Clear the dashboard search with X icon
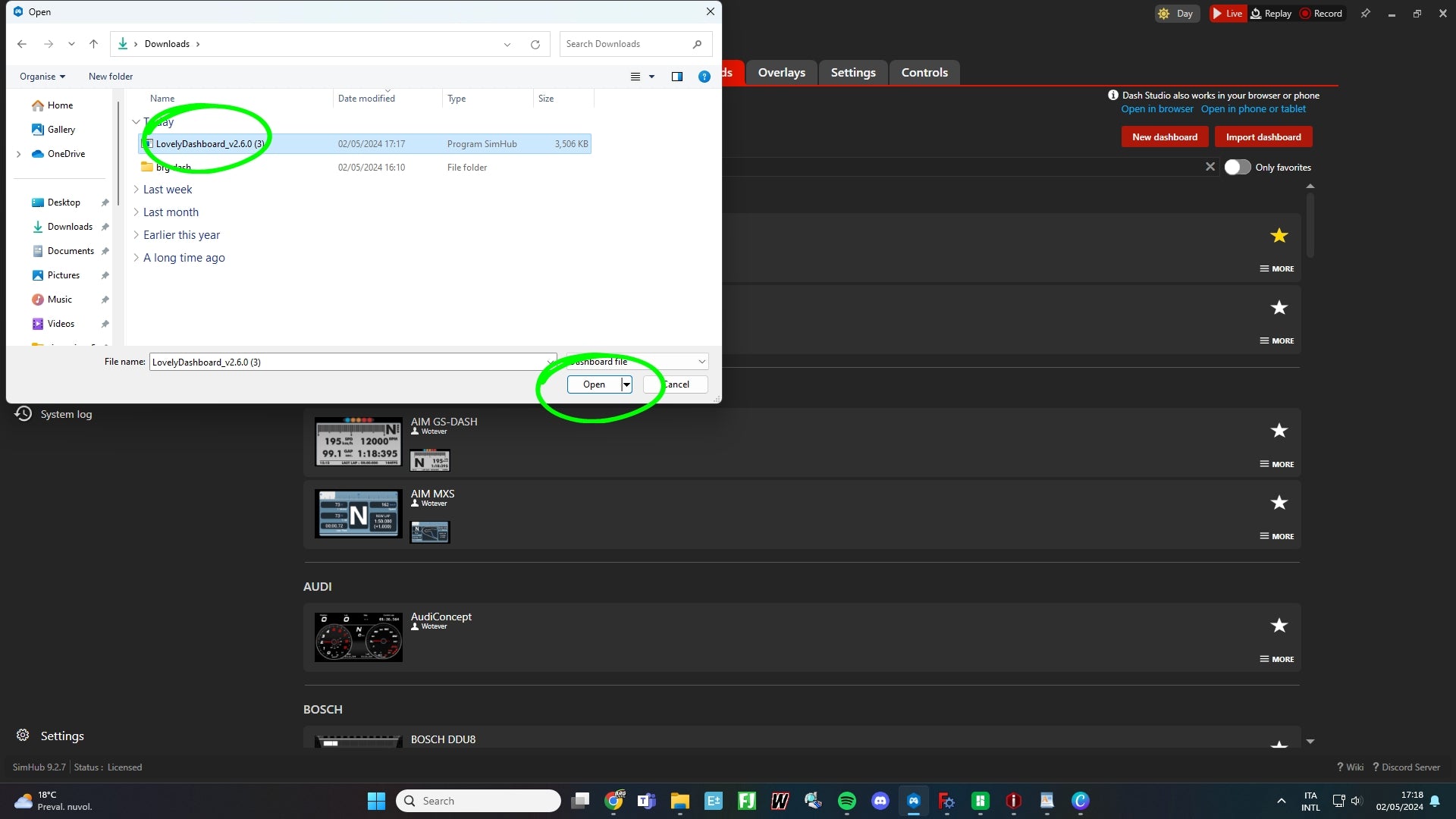The width and height of the screenshot is (1456, 819). point(1210,167)
